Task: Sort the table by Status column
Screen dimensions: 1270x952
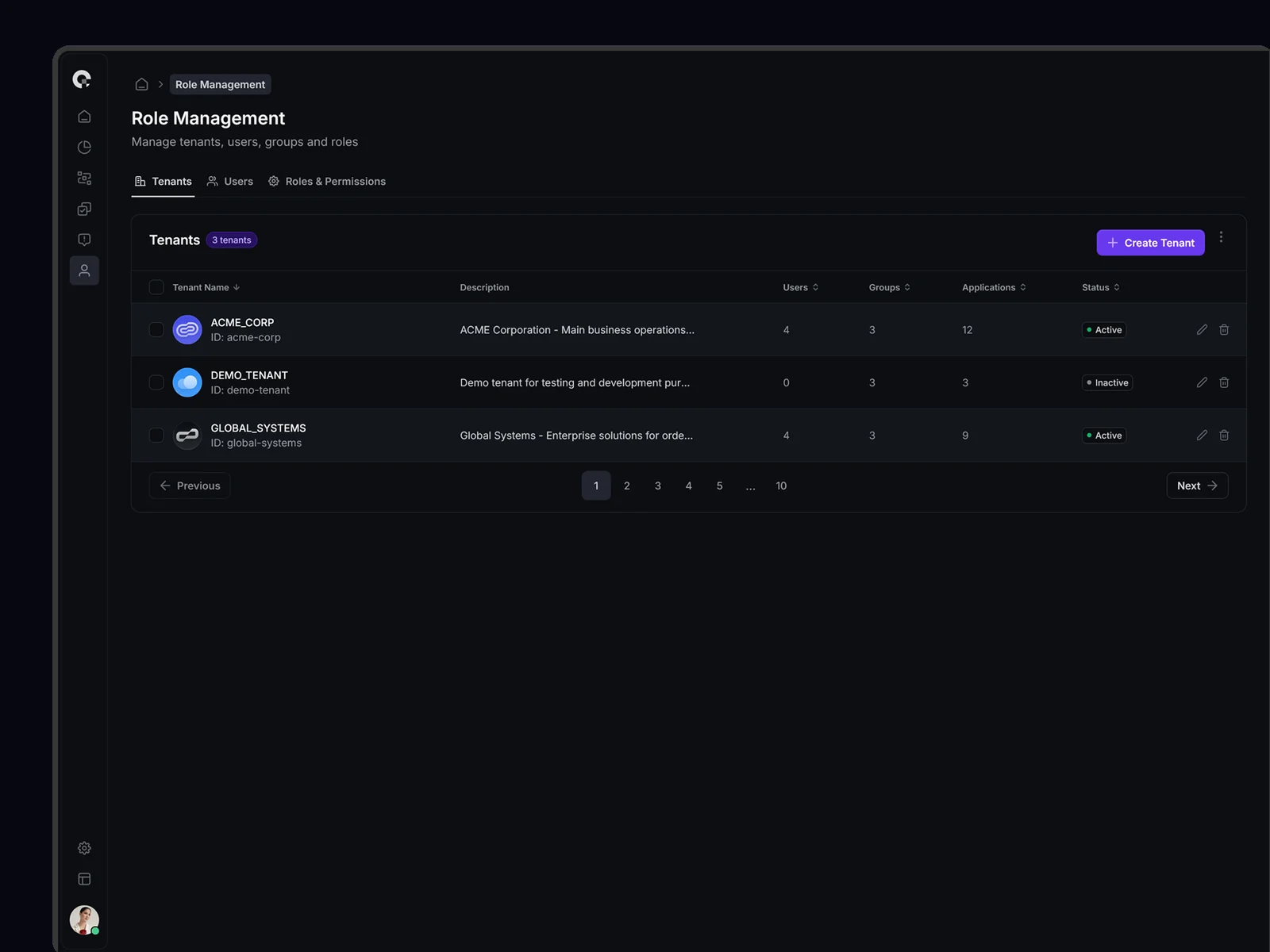Action: coord(1100,287)
